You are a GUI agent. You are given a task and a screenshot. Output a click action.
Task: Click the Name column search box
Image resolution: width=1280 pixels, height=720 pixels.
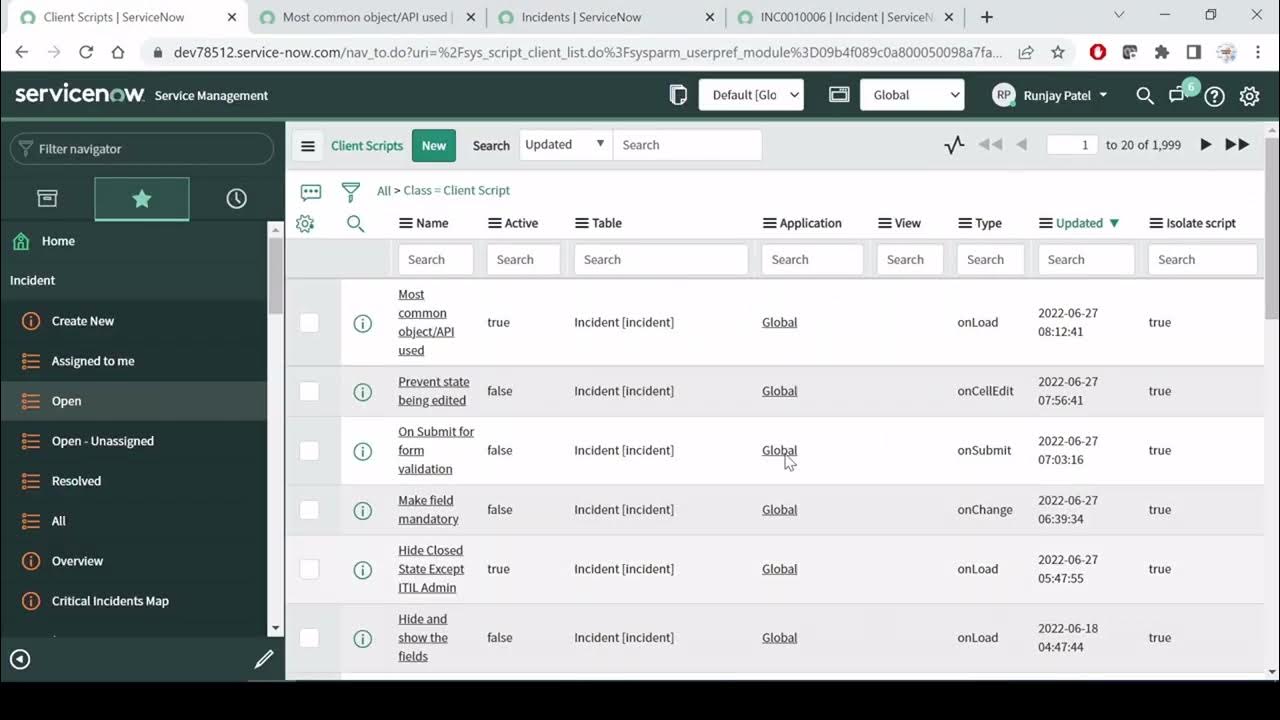coord(436,260)
